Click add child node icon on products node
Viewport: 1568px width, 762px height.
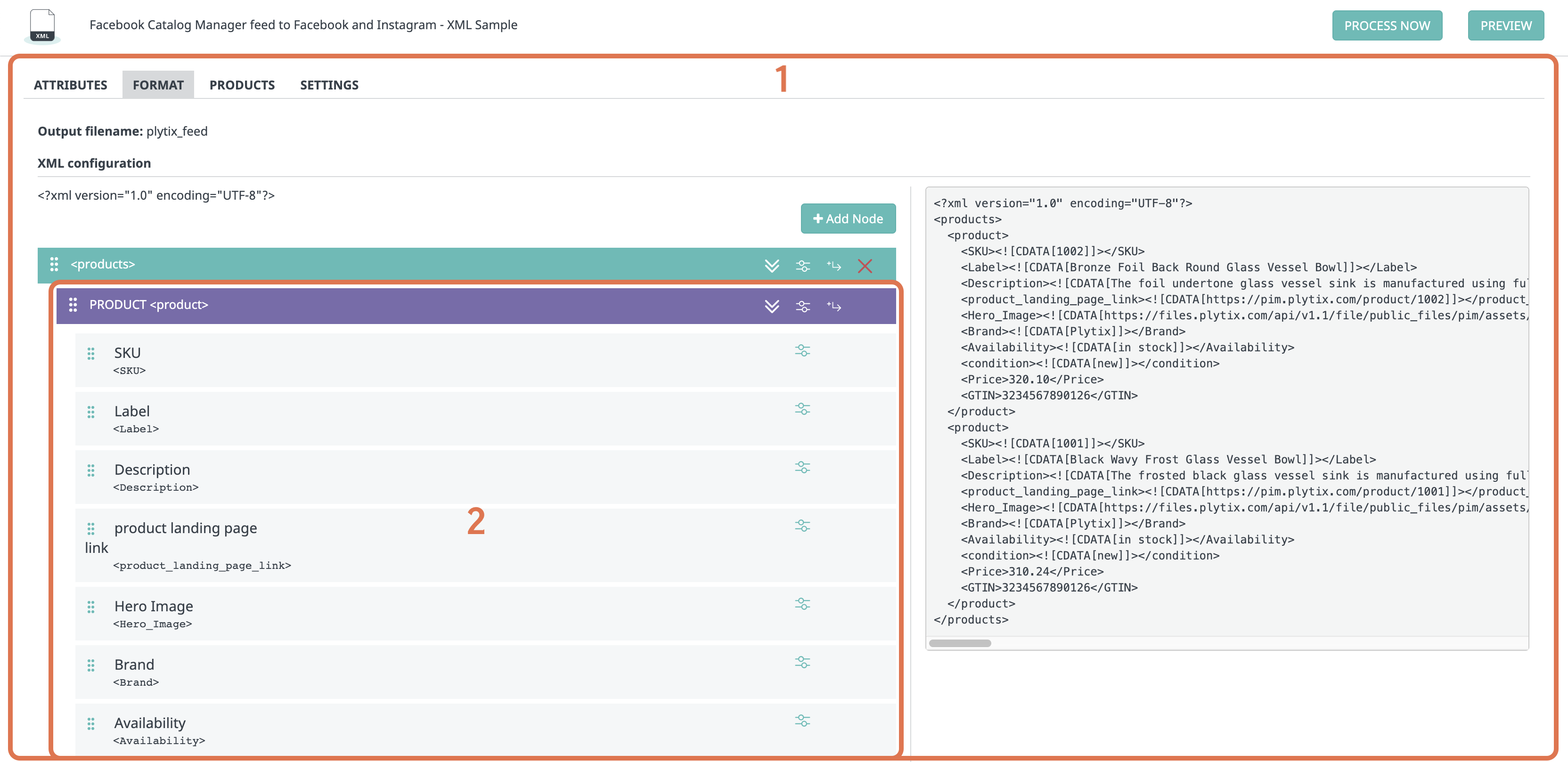click(834, 265)
